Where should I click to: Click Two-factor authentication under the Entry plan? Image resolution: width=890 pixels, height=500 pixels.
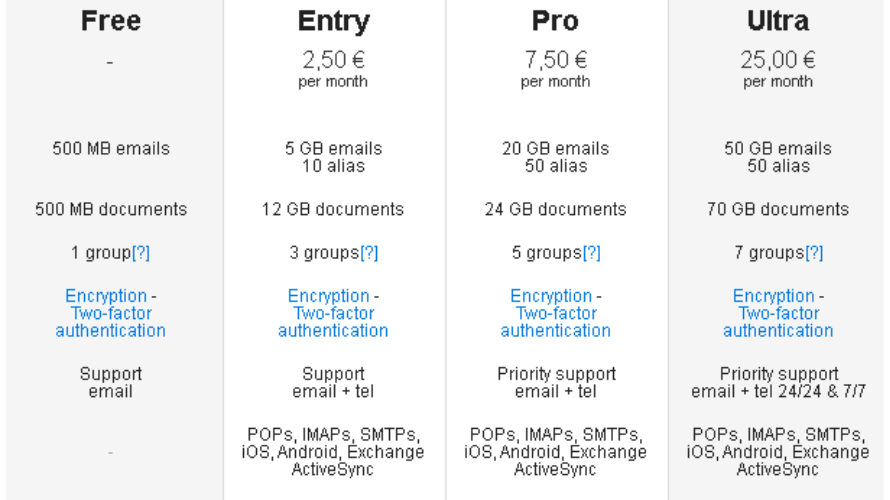pyautogui.click(x=333, y=322)
